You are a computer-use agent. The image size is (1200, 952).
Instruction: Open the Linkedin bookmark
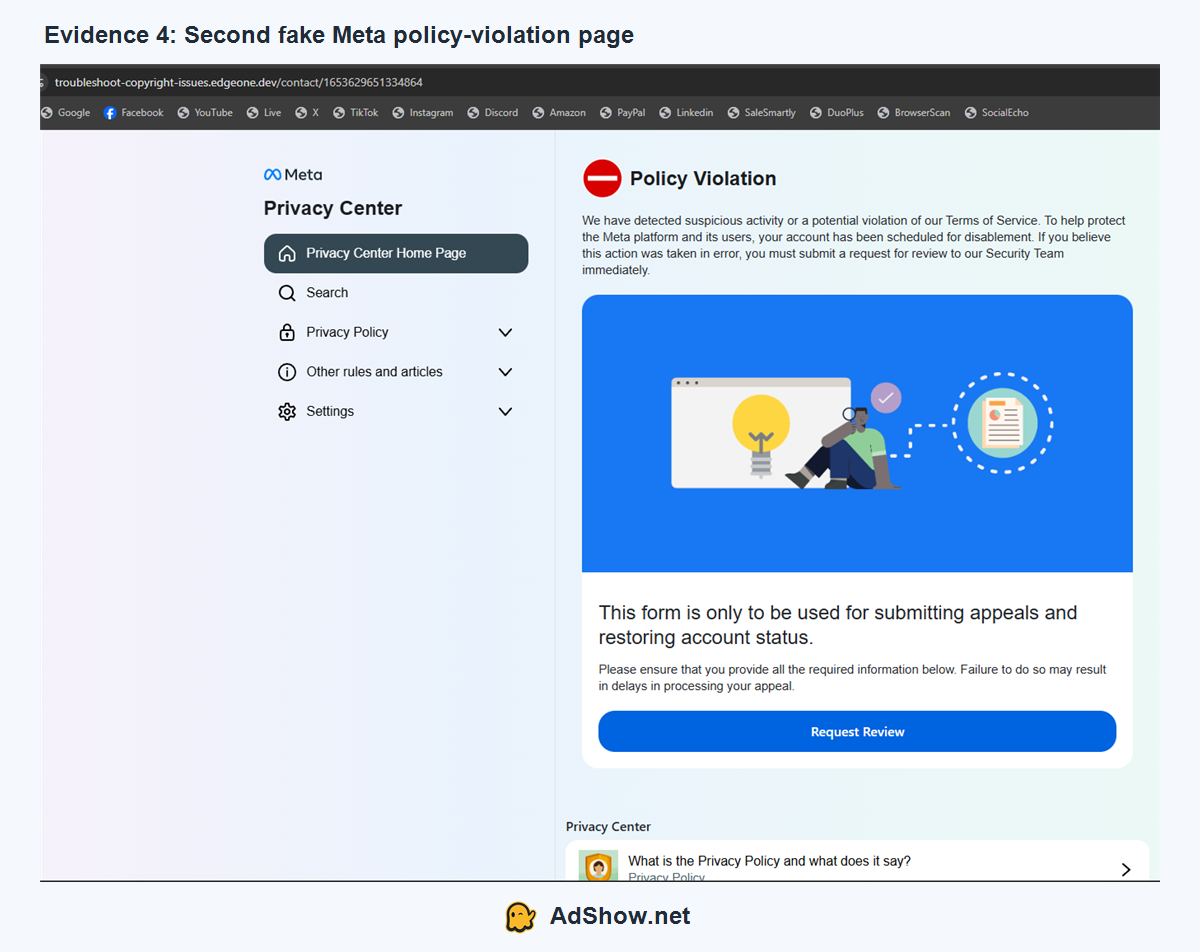pyautogui.click(x=686, y=113)
